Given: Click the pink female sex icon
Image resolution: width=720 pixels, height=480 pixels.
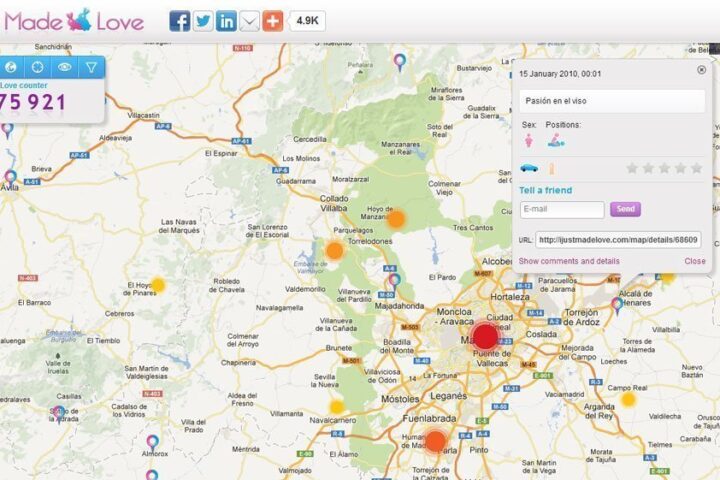Looking at the screenshot, I should click(529, 140).
